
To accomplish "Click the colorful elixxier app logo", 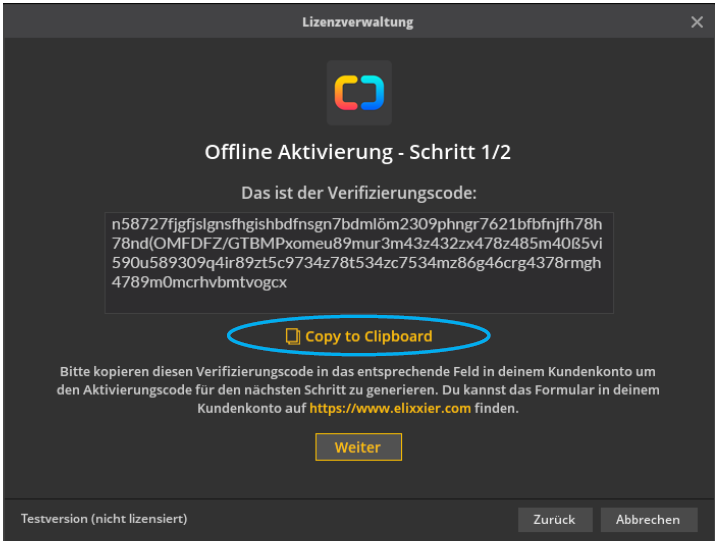I will click(x=358, y=93).
